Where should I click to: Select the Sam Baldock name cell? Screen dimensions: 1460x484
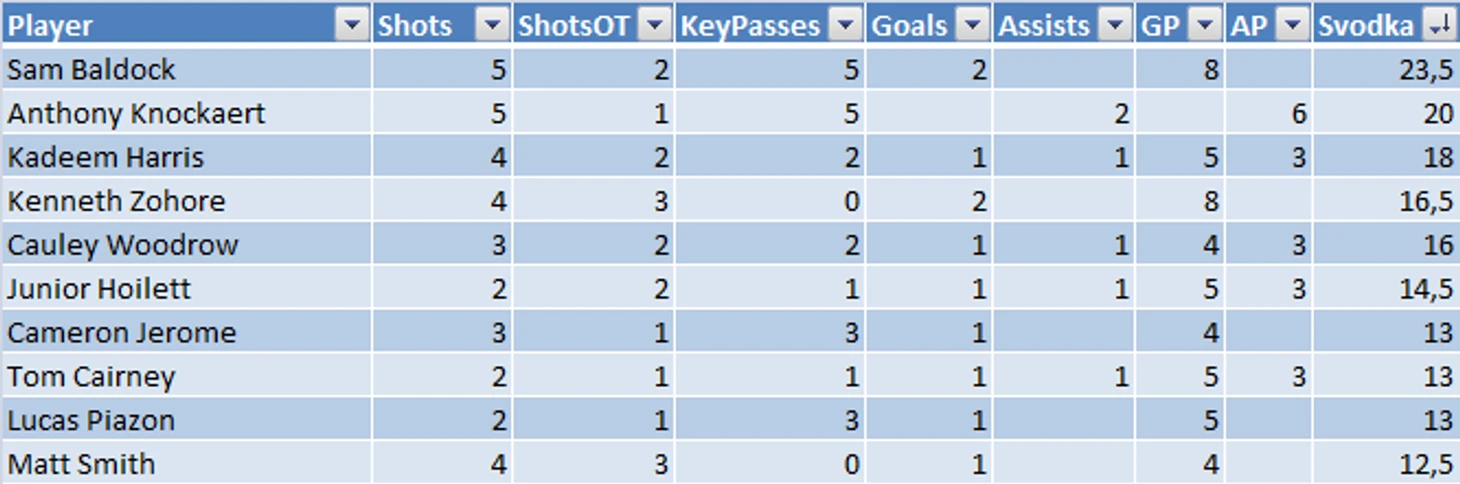186,69
